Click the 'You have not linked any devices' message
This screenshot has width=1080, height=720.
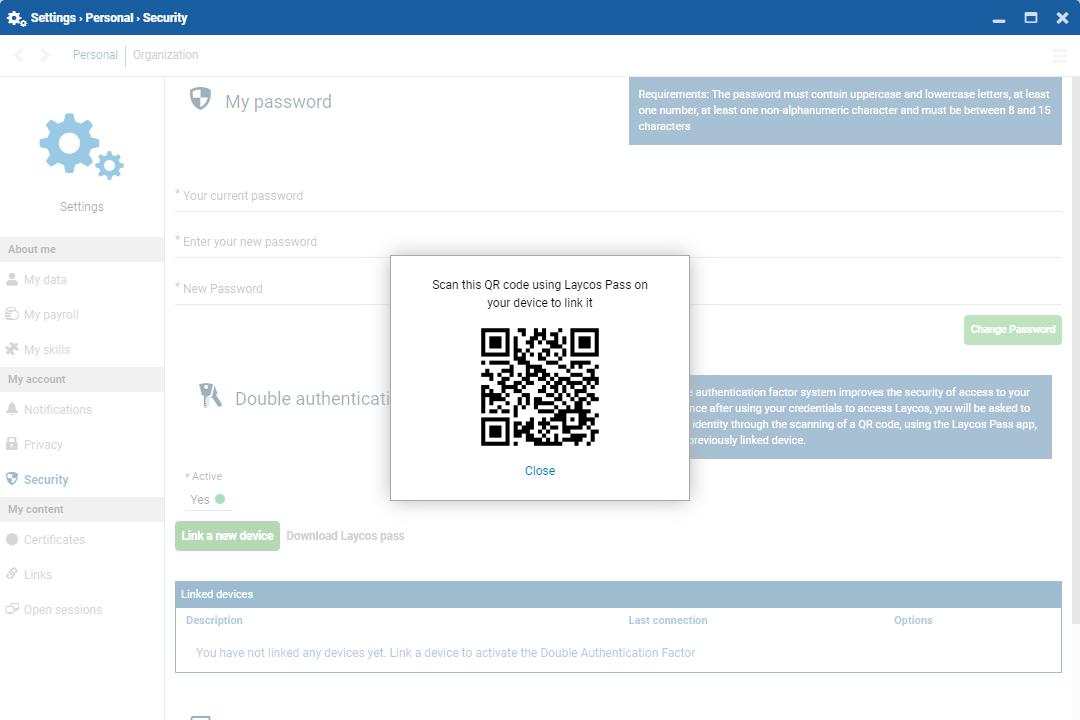[x=445, y=652]
